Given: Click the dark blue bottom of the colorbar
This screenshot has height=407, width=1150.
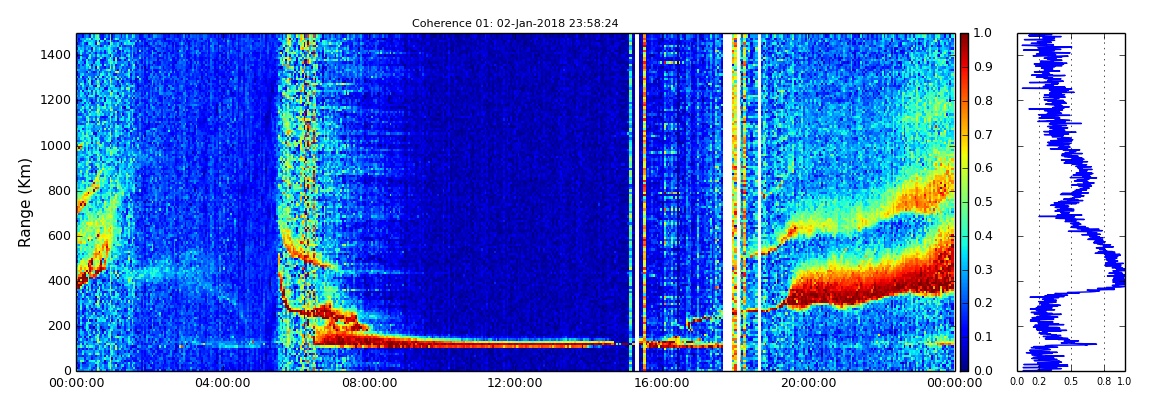Looking at the screenshot, I should [x=964, y=365].
